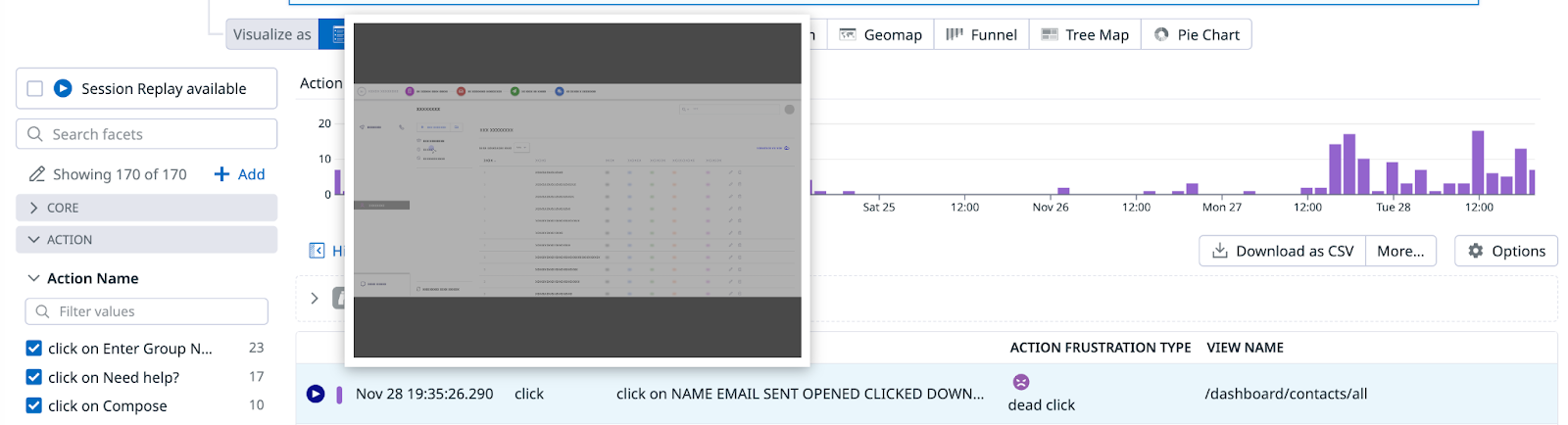This screenshot has width=1568, height=425.
Task: Collapse the ACTION facet group
Action: 34,240
